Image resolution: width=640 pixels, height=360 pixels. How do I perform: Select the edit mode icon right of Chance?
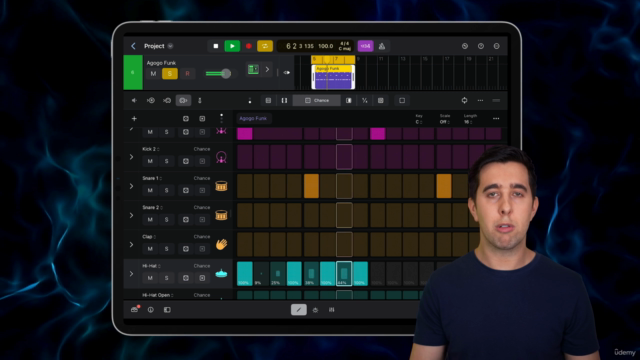tap(349, 100)
